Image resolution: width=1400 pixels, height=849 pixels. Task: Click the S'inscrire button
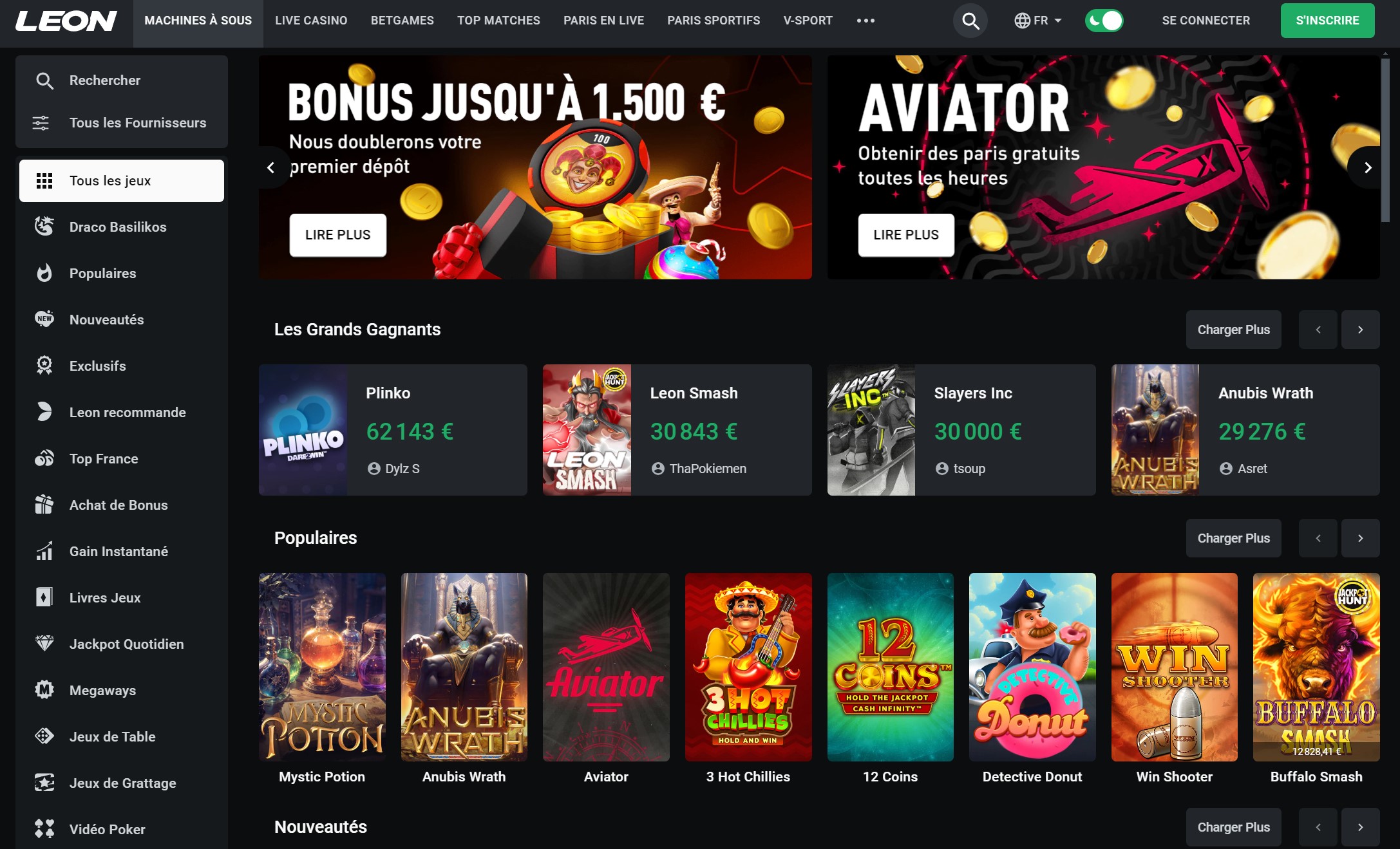point(1327,21)
